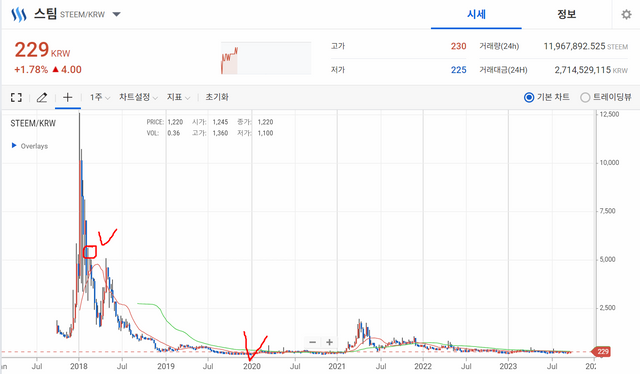Click the +1.78% change value

click(31, 70)
